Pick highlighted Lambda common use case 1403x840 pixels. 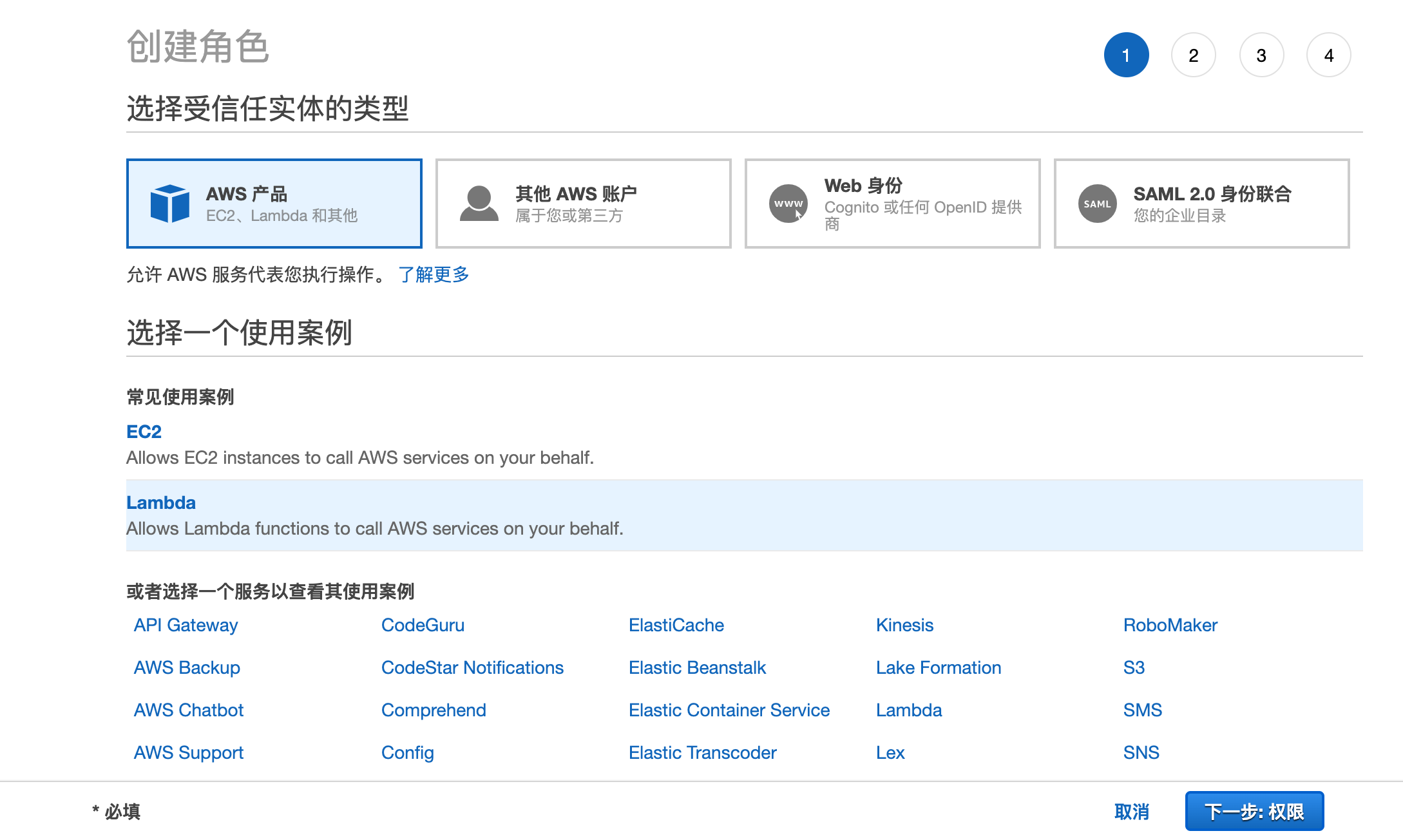161,502
